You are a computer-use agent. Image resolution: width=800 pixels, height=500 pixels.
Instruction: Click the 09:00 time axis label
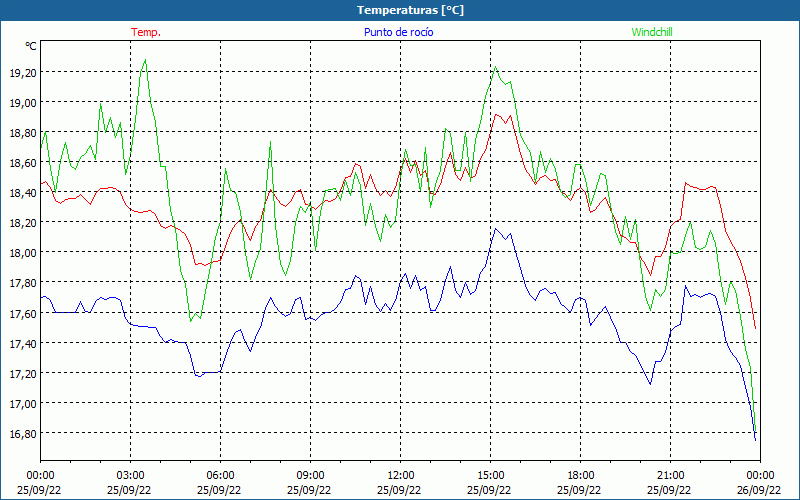point(310,476)
